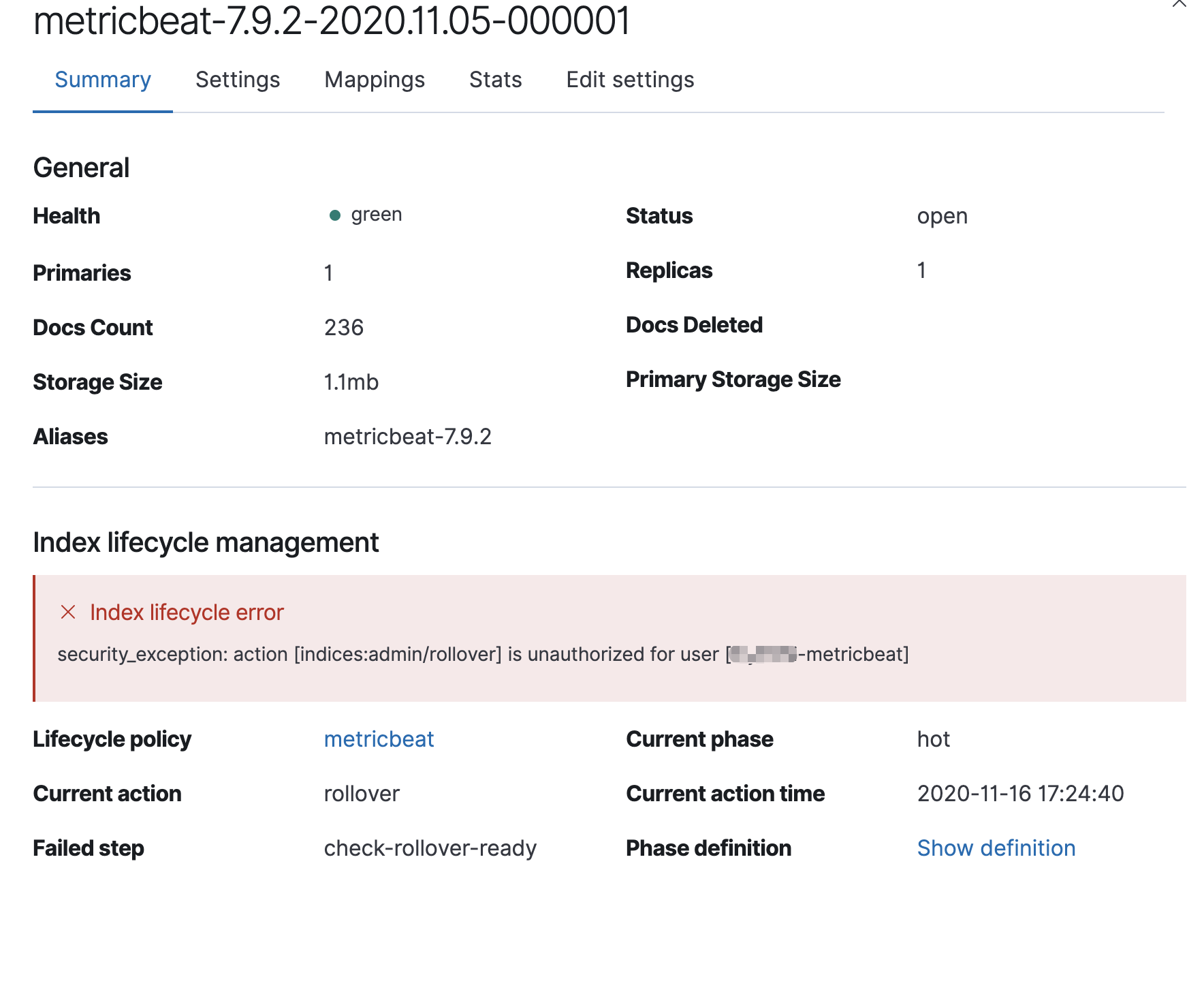Click the 'open' status value
Screen dimensions: 1204x992
tap(942, 216)
